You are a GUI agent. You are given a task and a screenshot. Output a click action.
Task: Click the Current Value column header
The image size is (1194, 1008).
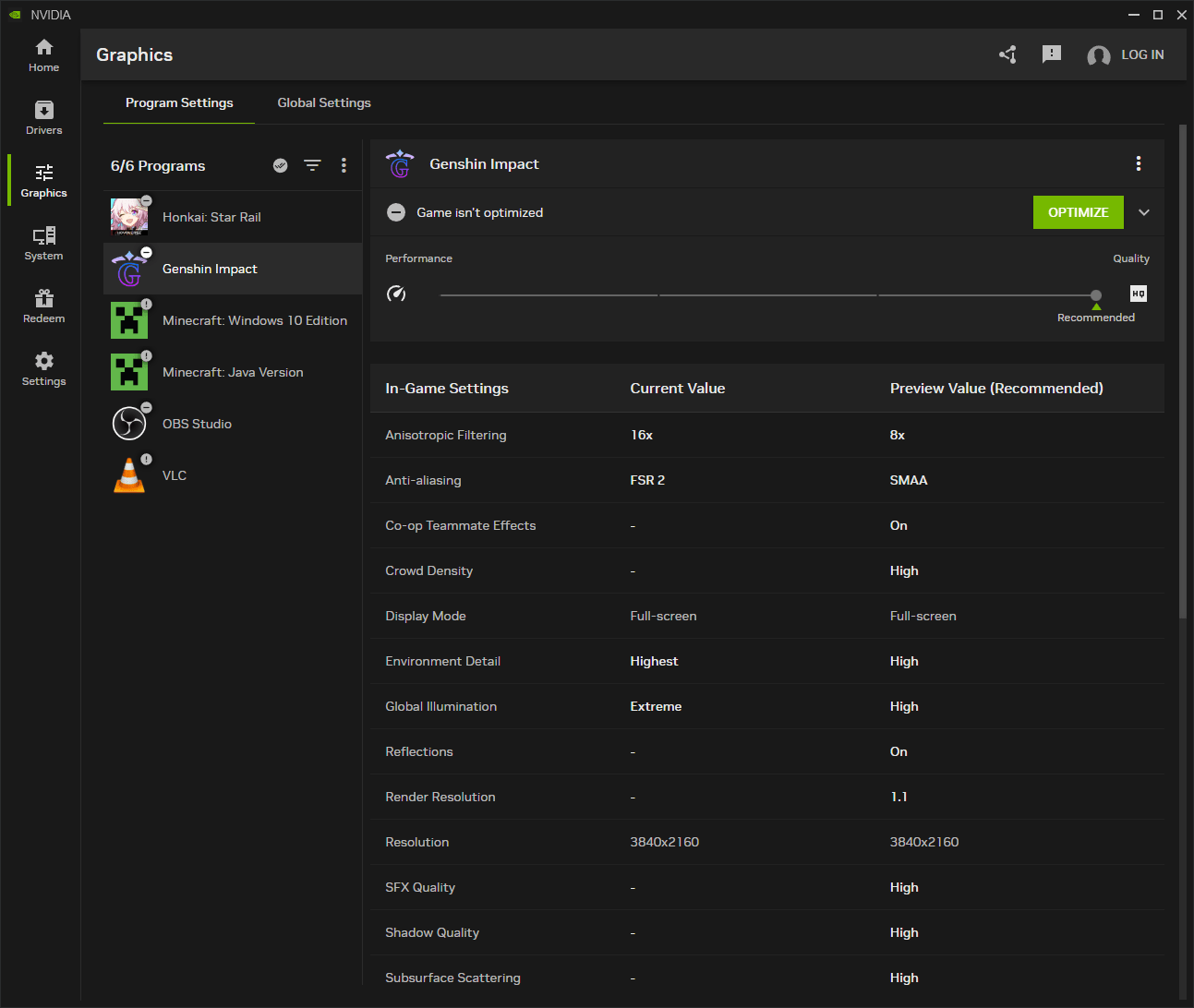coord(678,389)
